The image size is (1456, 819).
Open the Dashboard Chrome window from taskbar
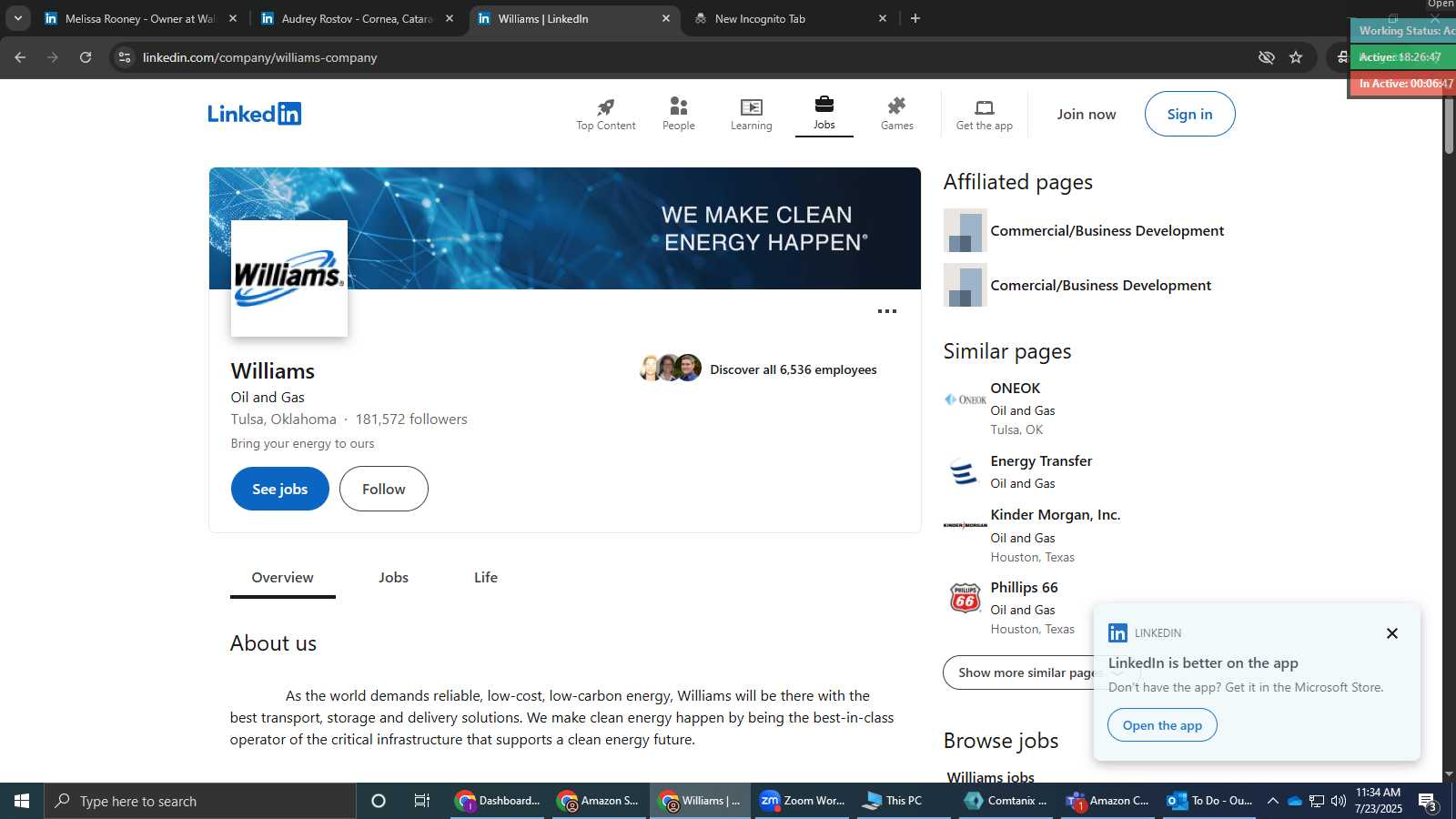click(x=499, y=801)
